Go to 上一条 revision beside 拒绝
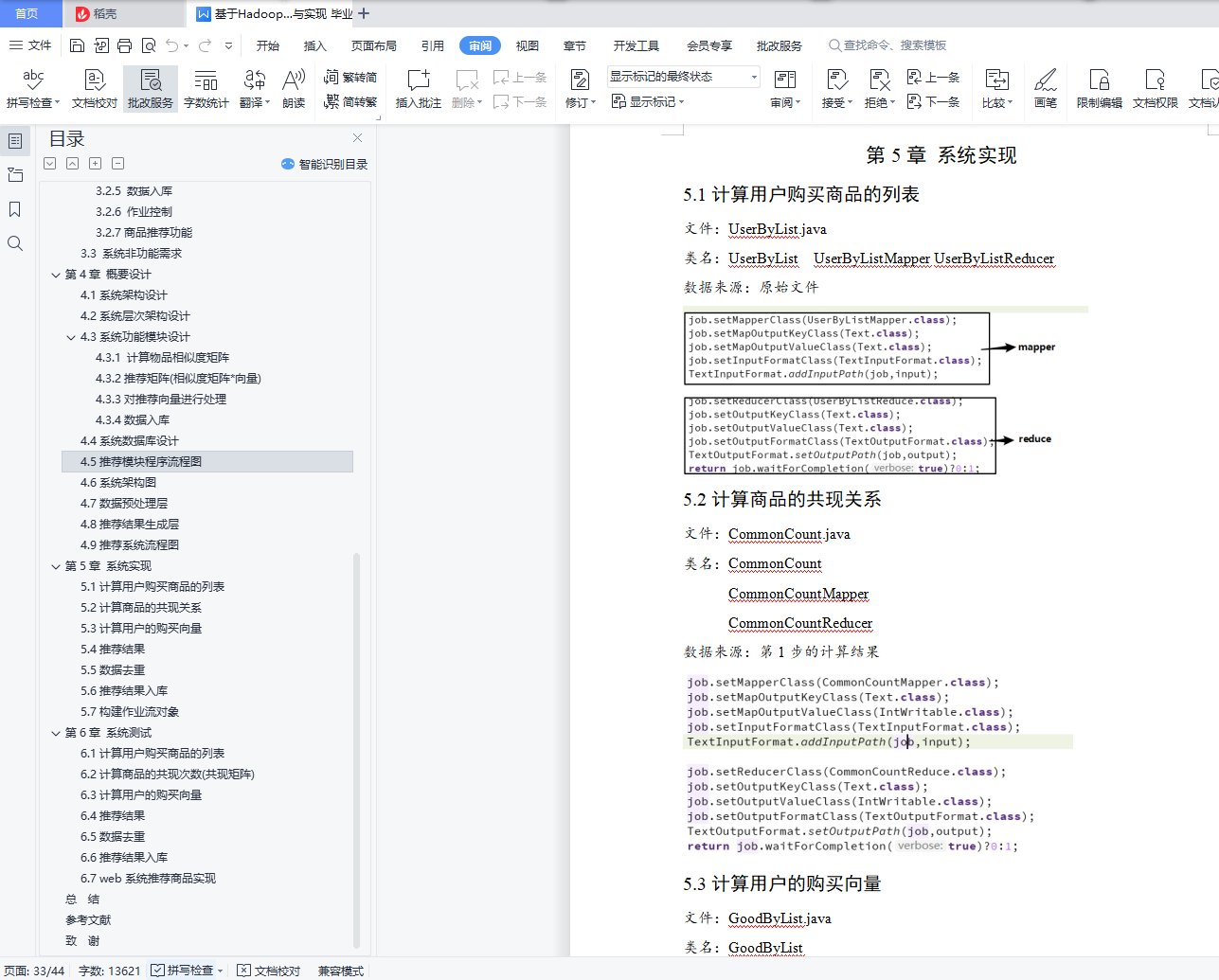Image resolution: width=1219 pixels, height=980 pixels. (x=934, y=77)
